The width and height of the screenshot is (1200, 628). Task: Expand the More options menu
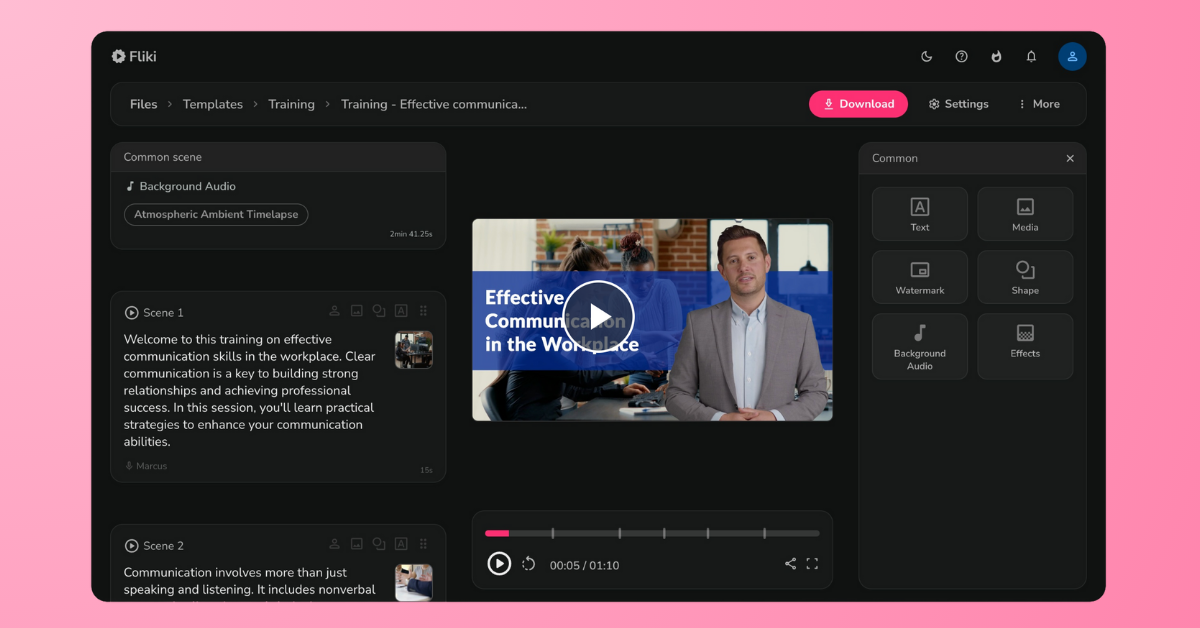click(1038, 104)
